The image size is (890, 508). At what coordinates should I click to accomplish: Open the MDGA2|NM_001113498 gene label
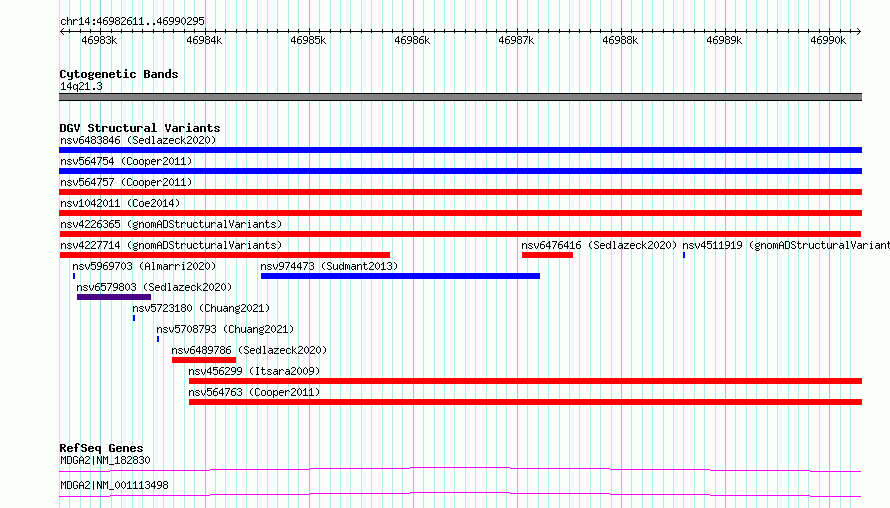click(x=114, y=485)
